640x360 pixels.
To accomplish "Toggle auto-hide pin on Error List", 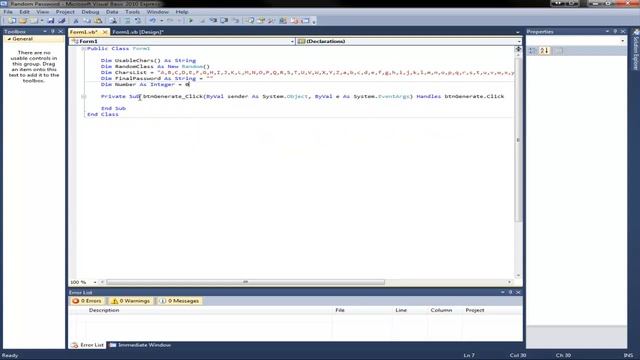I will tap(510, 292).
